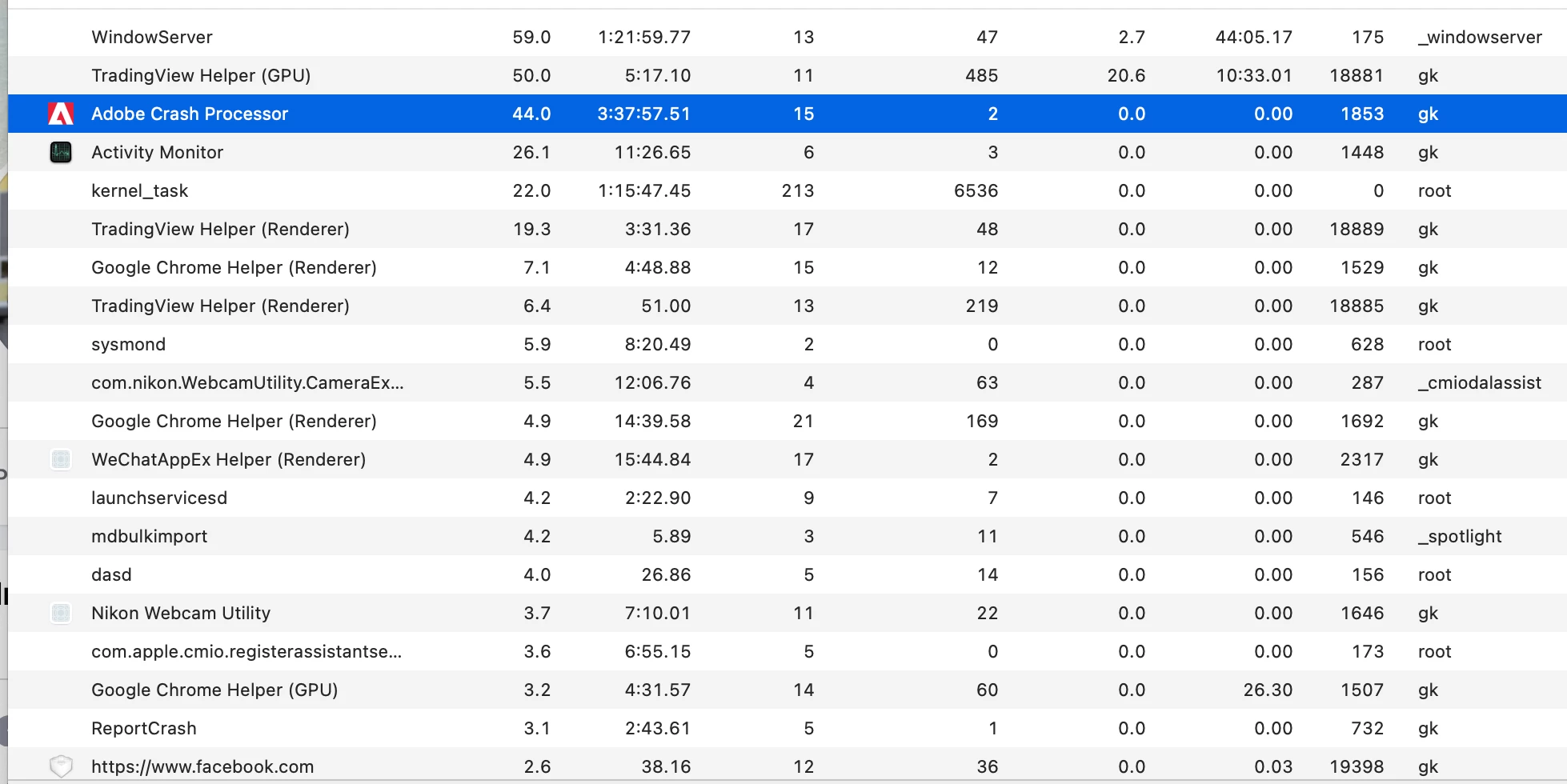The height and width of the screenshot is (784, 1567).
Task: Click GPU time 0.03 in facebook.com row
Action: tap(1273, 766)
